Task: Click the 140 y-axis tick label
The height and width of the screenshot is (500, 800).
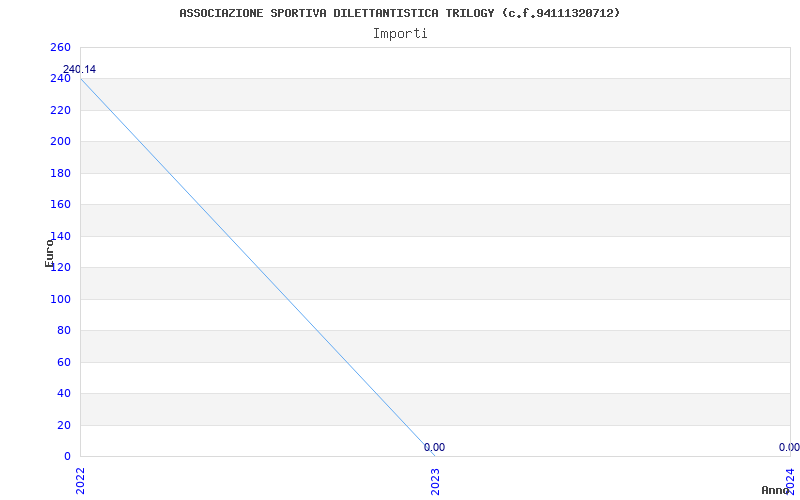Action: click(x=60, y=236)
